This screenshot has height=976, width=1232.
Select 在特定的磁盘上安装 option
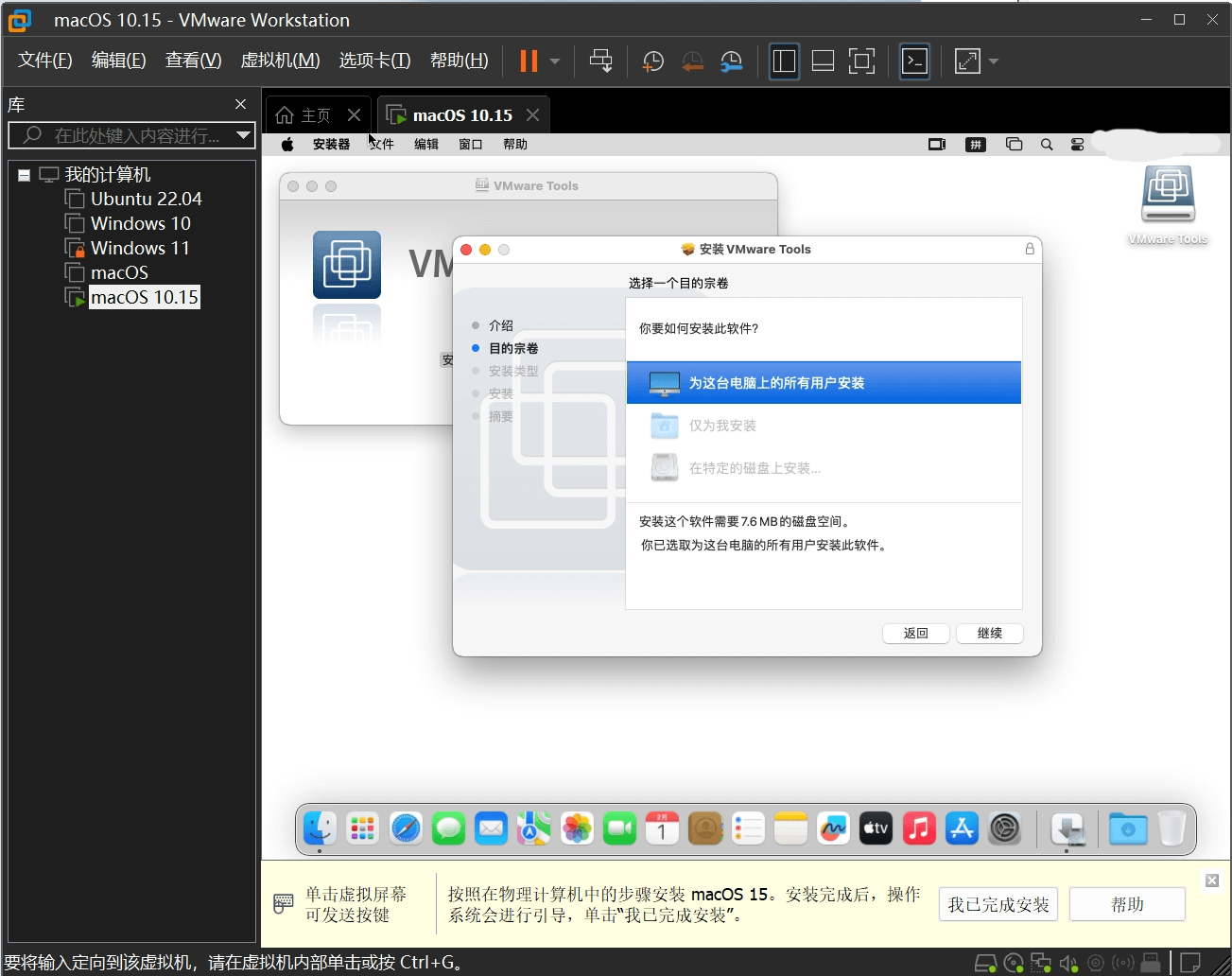(824, 468)
